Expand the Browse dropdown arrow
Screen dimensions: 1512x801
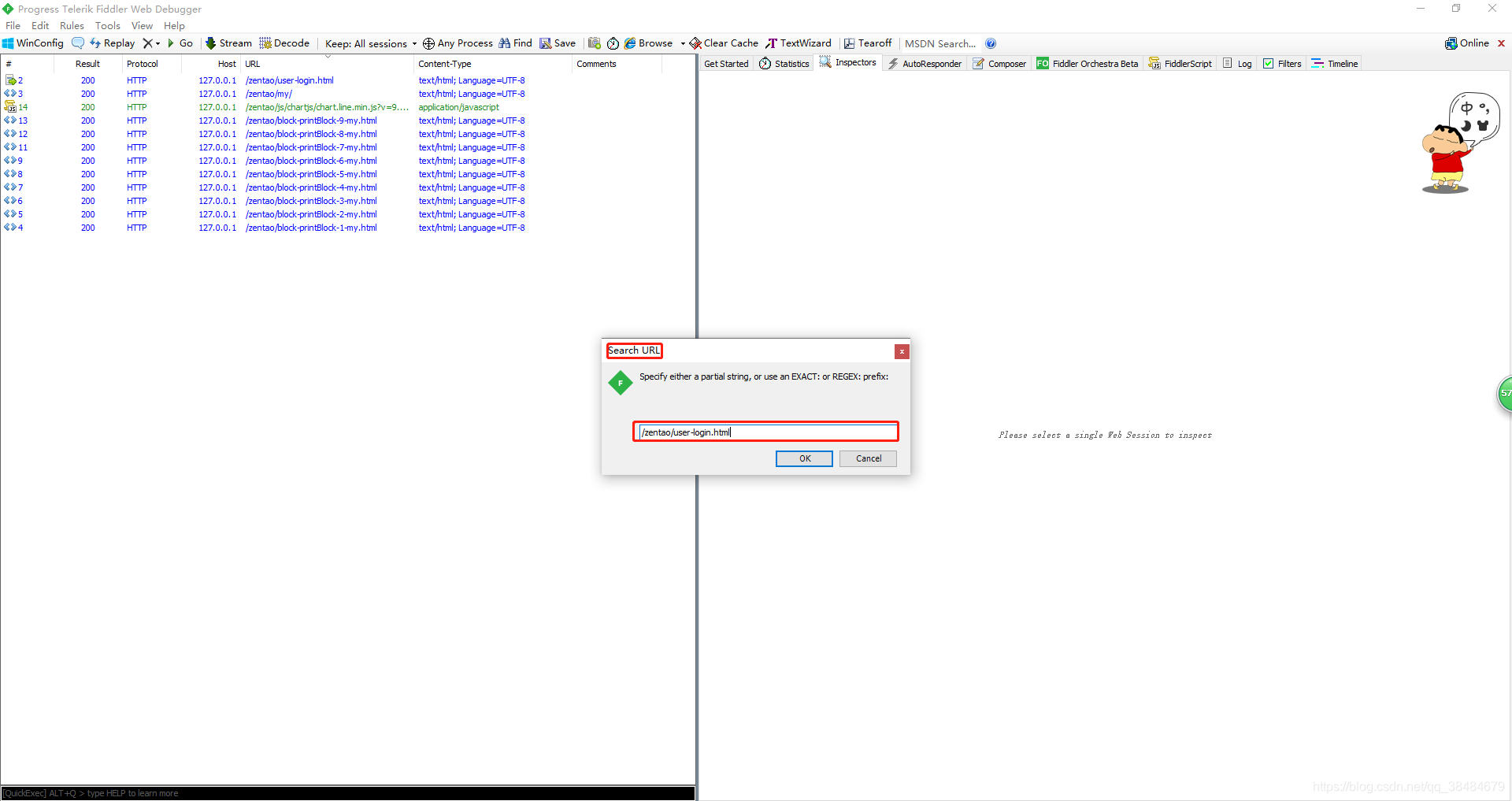click(x=683, y=43)
